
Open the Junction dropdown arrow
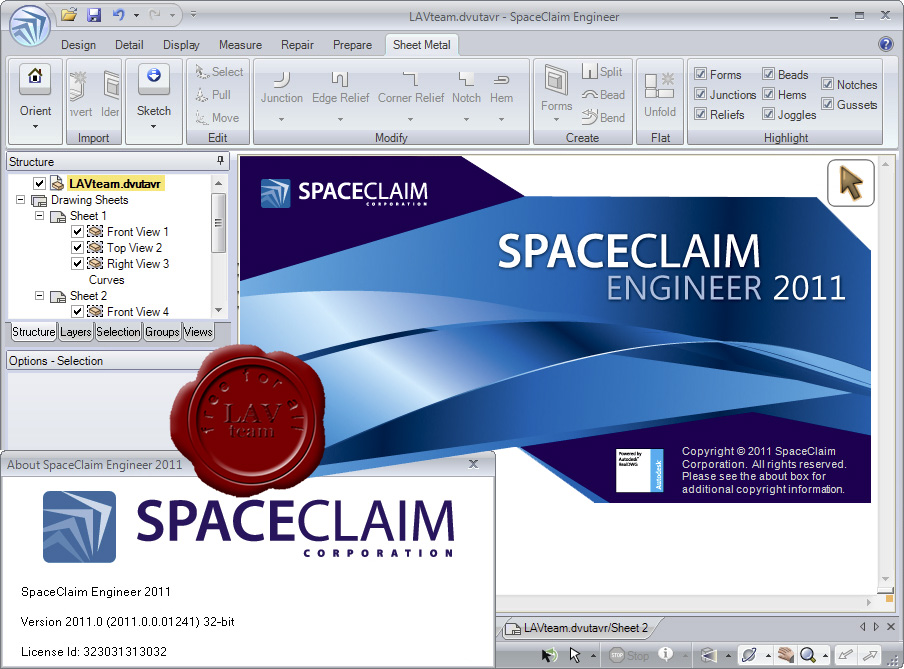coord(281,119)
